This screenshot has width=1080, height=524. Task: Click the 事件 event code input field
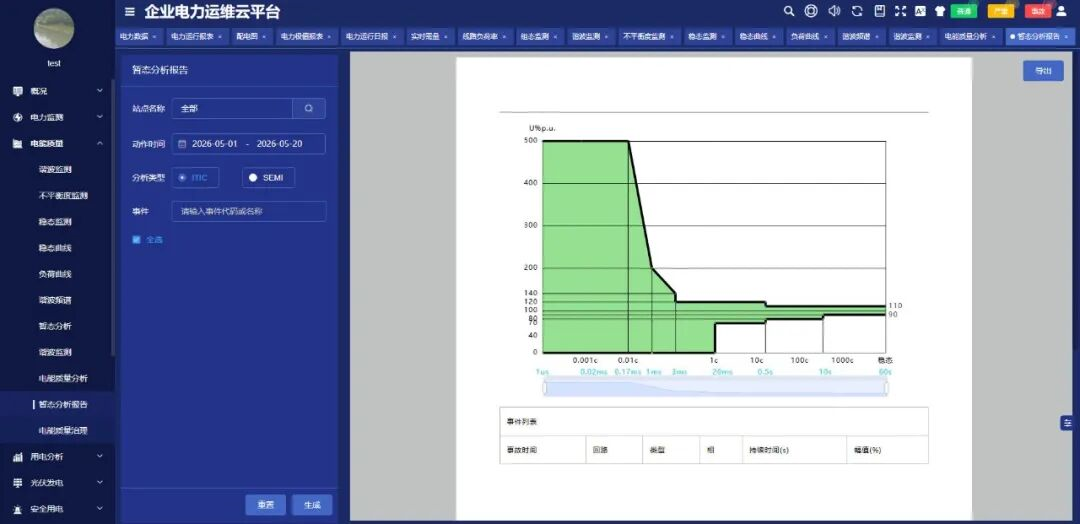[x=249, y=211]
